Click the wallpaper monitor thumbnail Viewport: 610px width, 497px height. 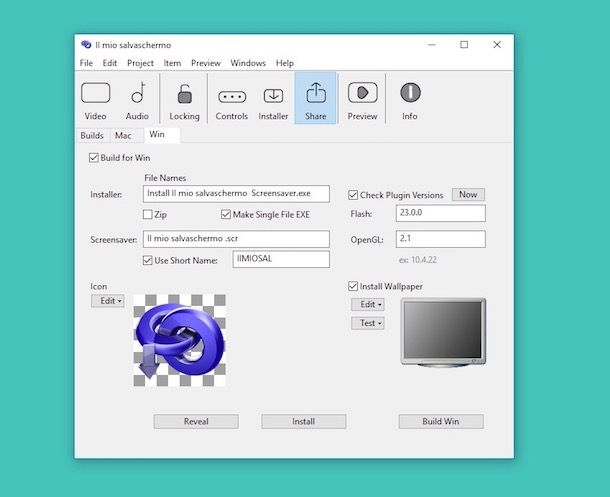(443, 332)
